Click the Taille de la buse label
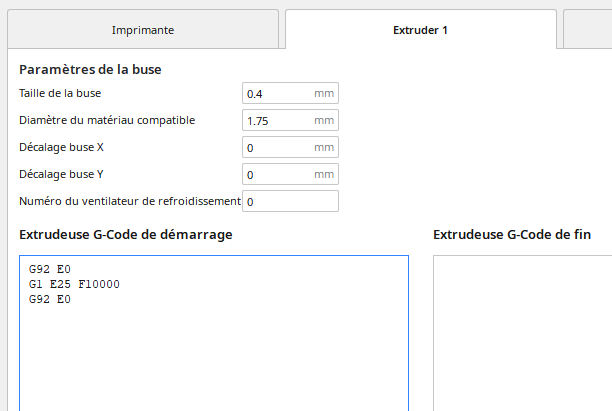 point(60,94)
